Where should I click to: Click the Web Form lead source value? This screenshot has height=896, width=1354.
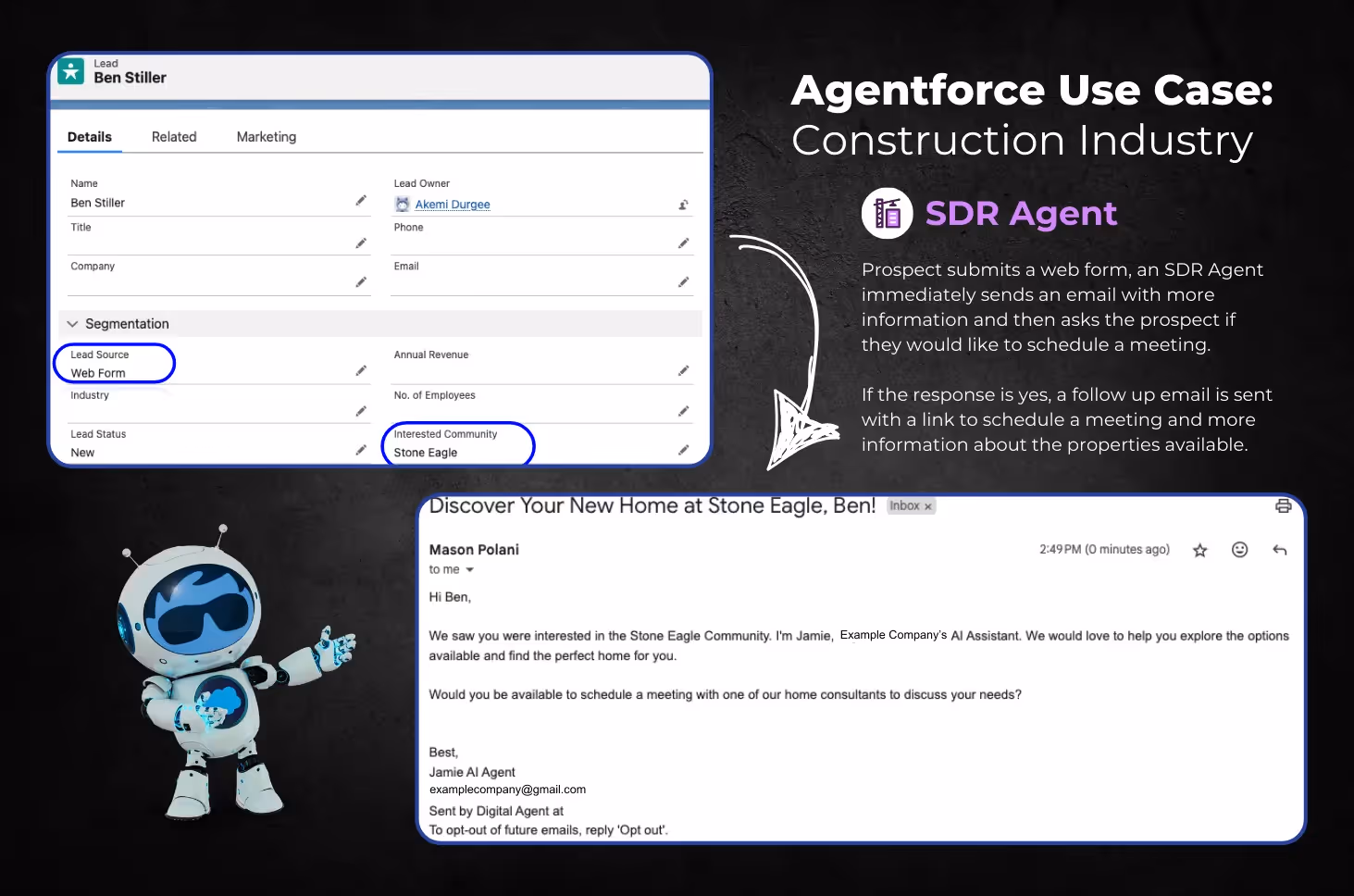(x=98, y=373)
